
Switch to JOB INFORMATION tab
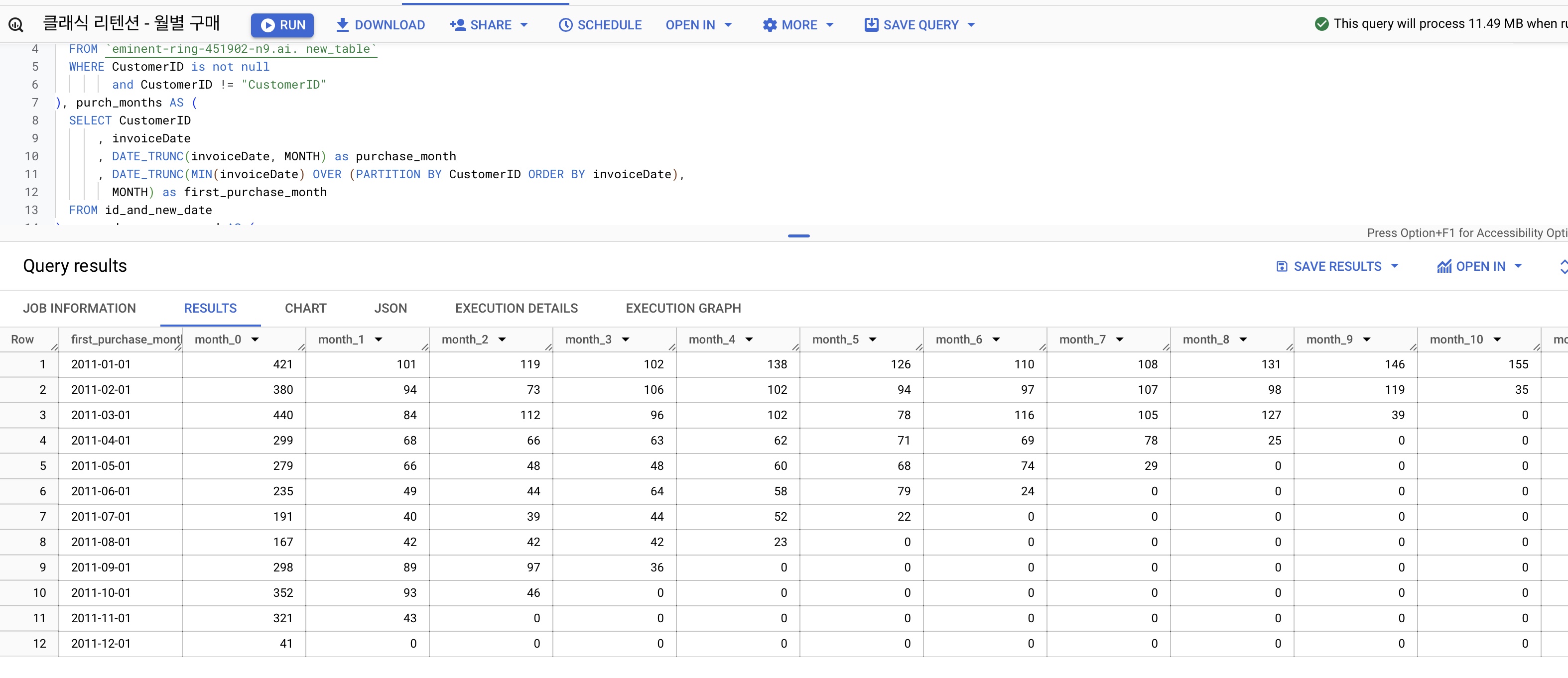tap(79, 308)
